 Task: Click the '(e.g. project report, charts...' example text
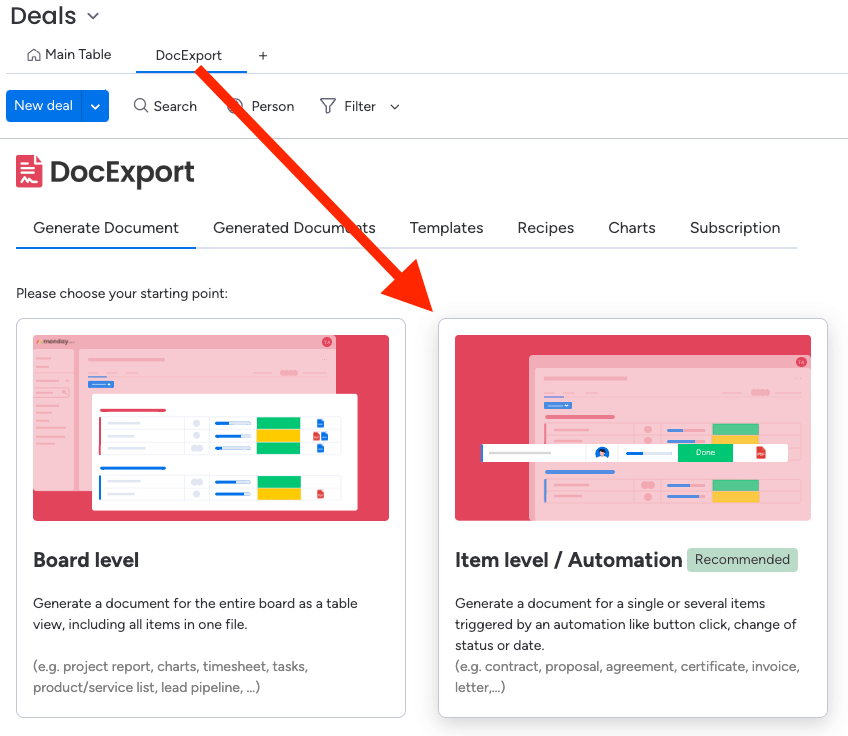click(x=170, y=677)
